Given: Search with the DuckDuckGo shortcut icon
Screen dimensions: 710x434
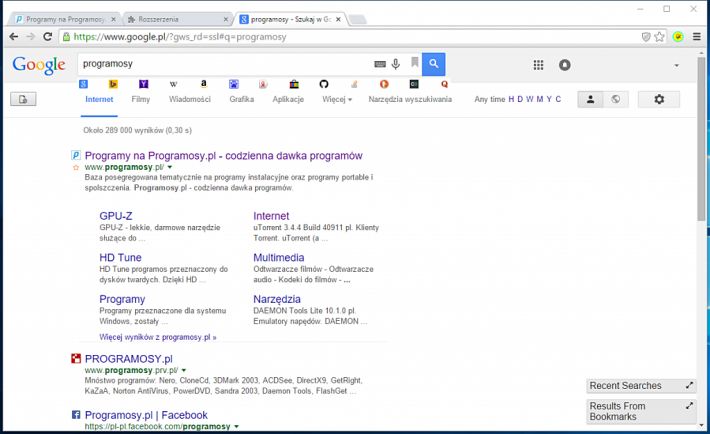Looking at the screenshot, I should pyautogui.click(x=384, y=84).
